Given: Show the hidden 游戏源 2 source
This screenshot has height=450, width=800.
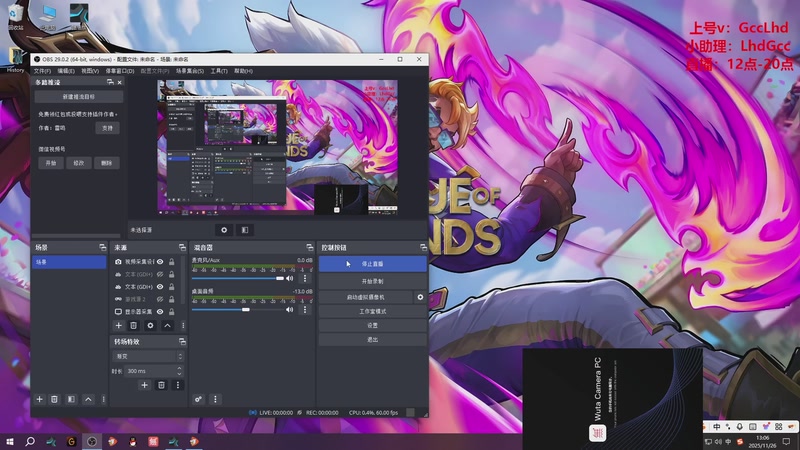Looking at the screenshot, I should click(160, 299).
